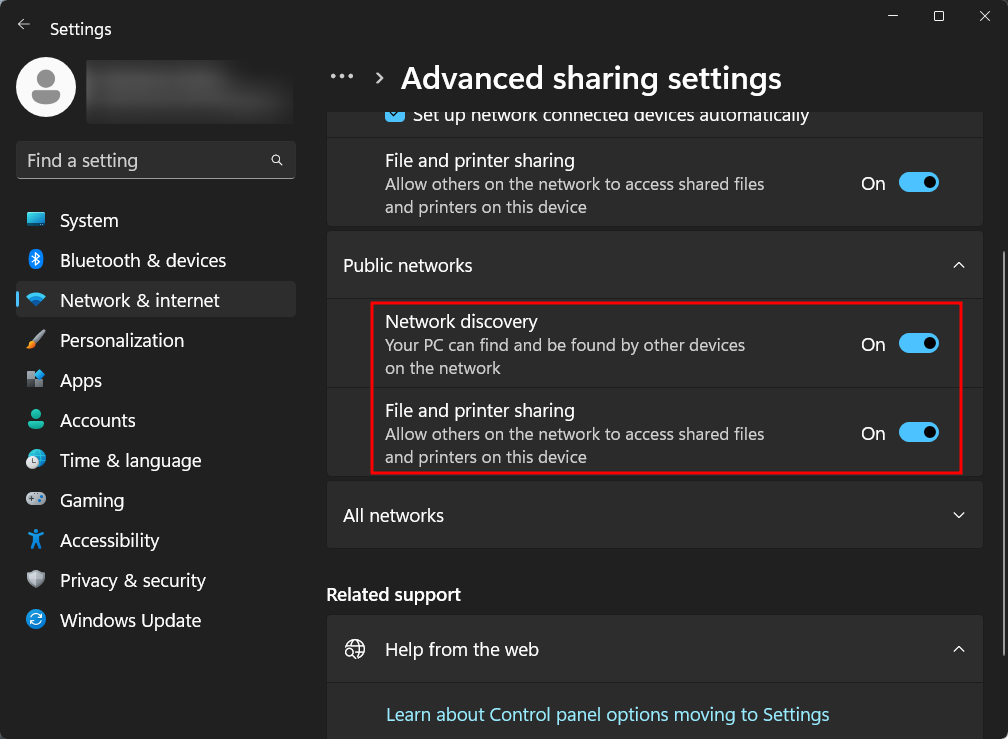Open the Apps settings section

[x=80, y=380]
